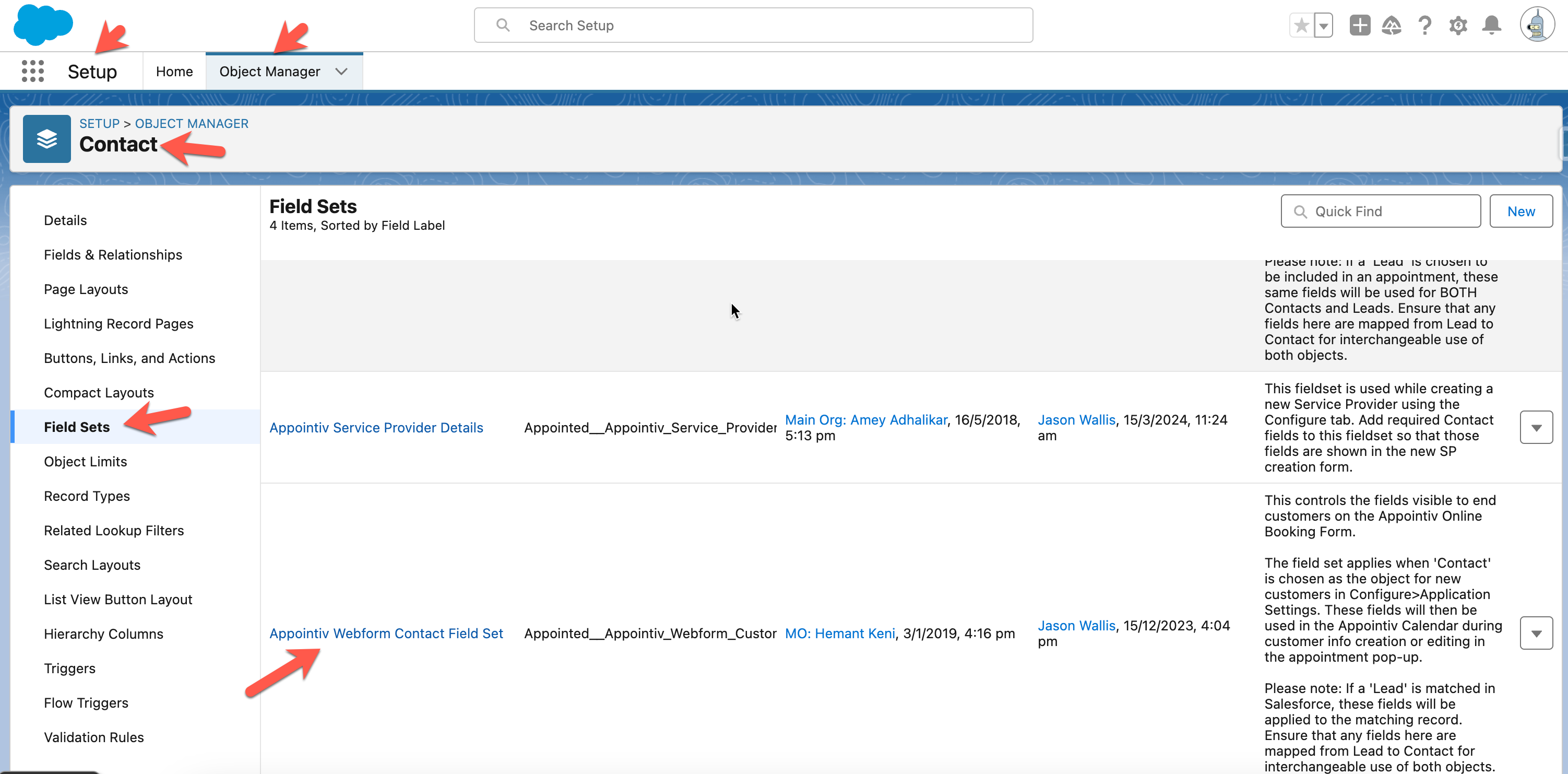Screen dimensions: 1568x774
Task: Open the user profile avatar
Action: [x=1537, y=25]
